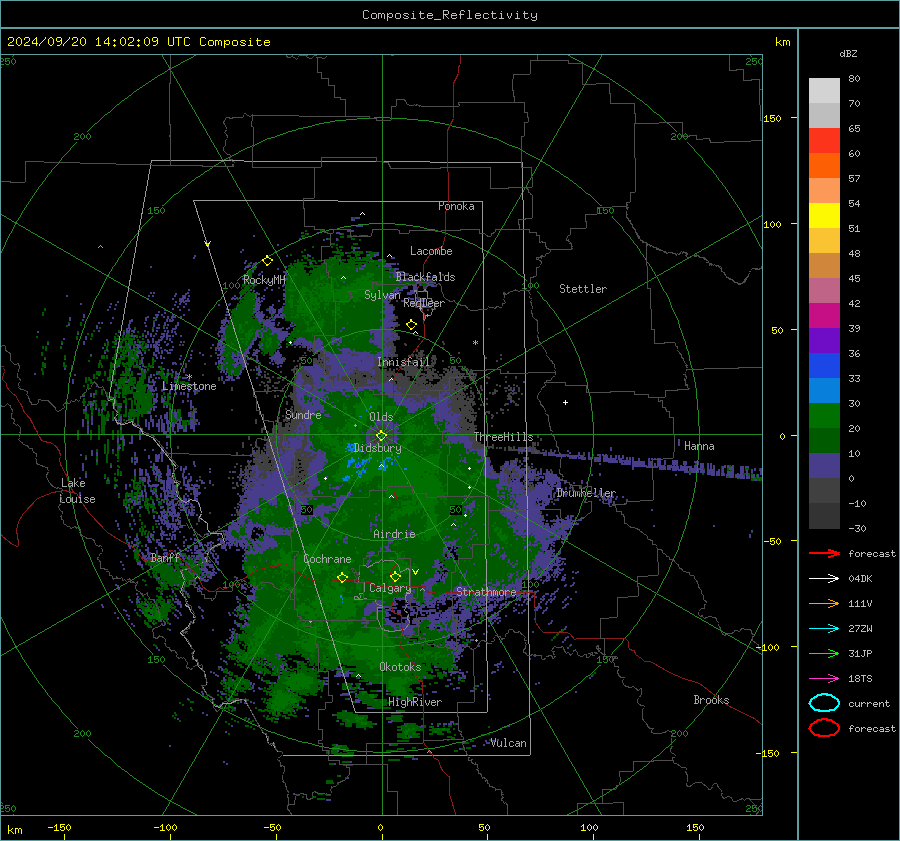Click the RedDeer city label
This screenshot has height=841, width=900.
[424, 303]
